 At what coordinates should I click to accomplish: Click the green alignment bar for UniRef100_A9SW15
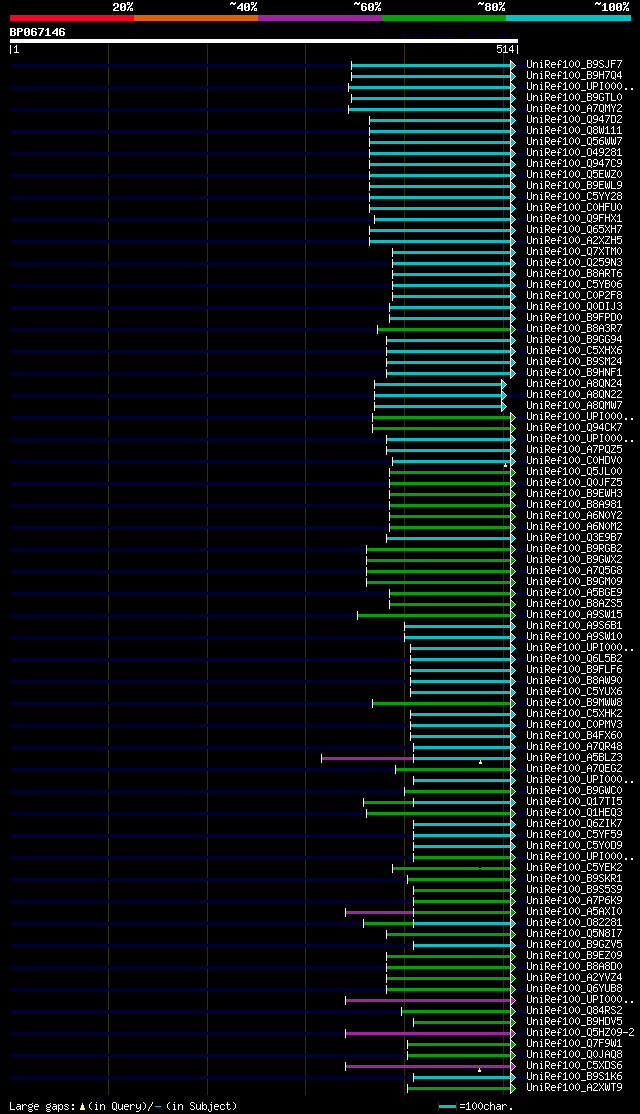436,615
